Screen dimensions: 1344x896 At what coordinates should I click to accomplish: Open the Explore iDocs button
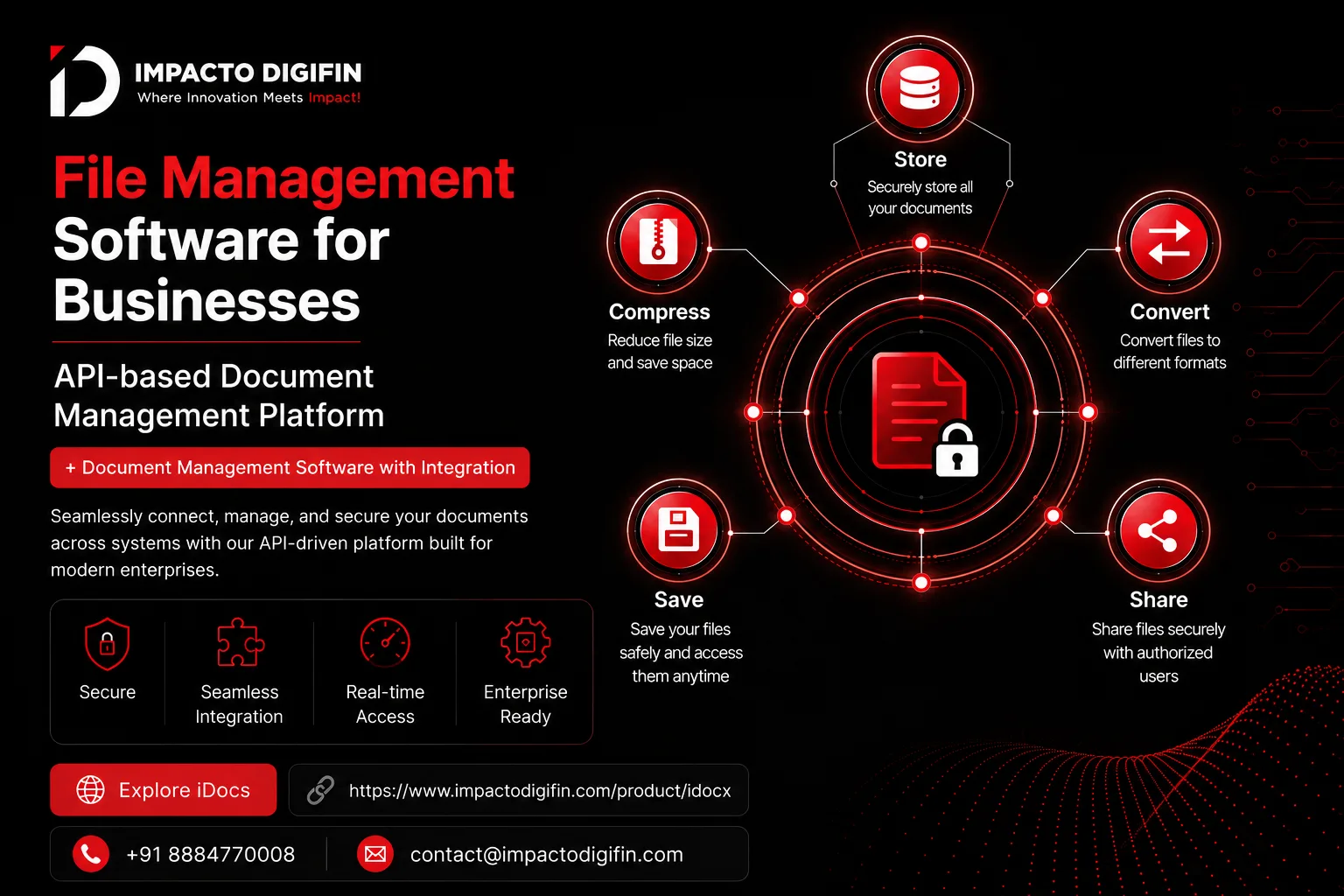[164, 790]
